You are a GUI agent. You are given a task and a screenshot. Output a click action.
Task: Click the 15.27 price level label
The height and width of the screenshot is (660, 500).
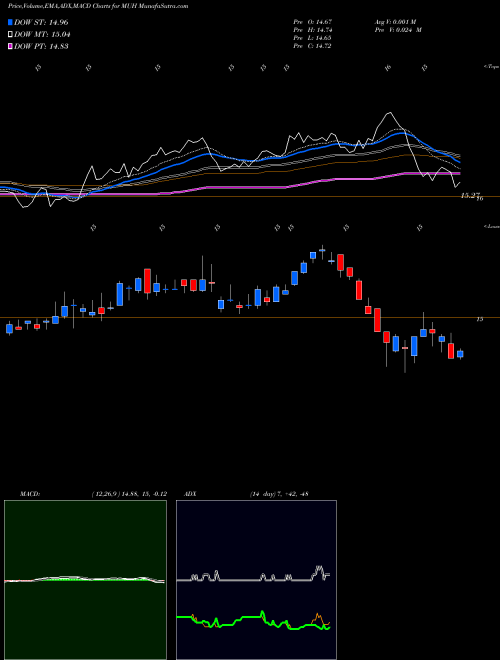pos(471,195)
